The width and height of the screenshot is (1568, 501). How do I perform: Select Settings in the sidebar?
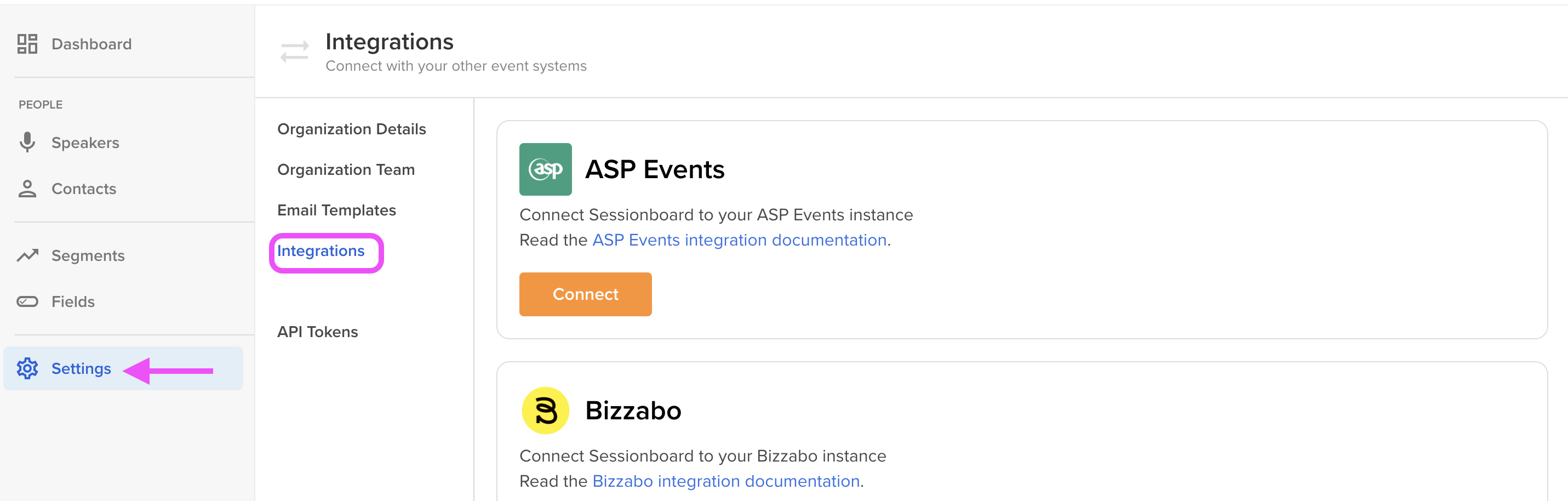123,368
